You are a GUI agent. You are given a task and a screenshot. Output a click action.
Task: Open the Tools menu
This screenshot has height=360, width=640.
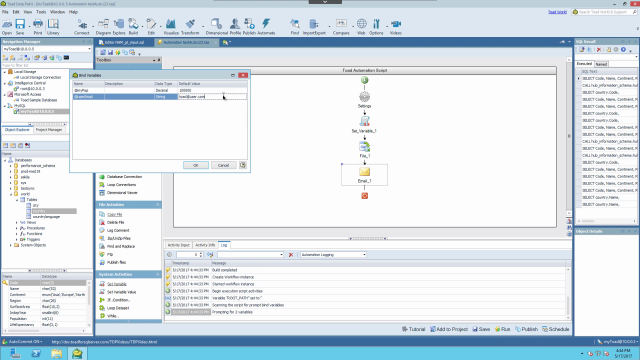[x=41, y=12]
